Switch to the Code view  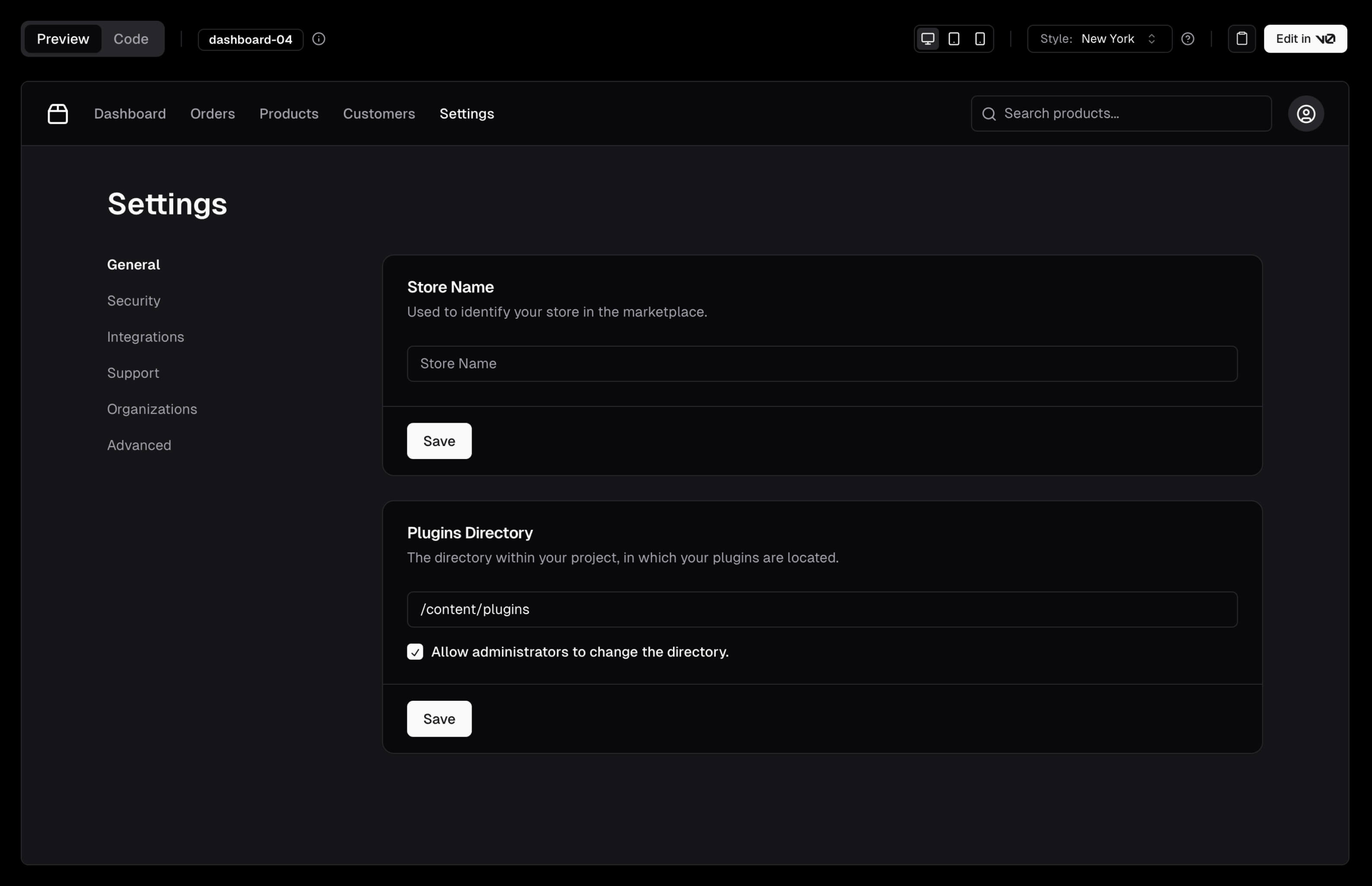coord(131,38)
